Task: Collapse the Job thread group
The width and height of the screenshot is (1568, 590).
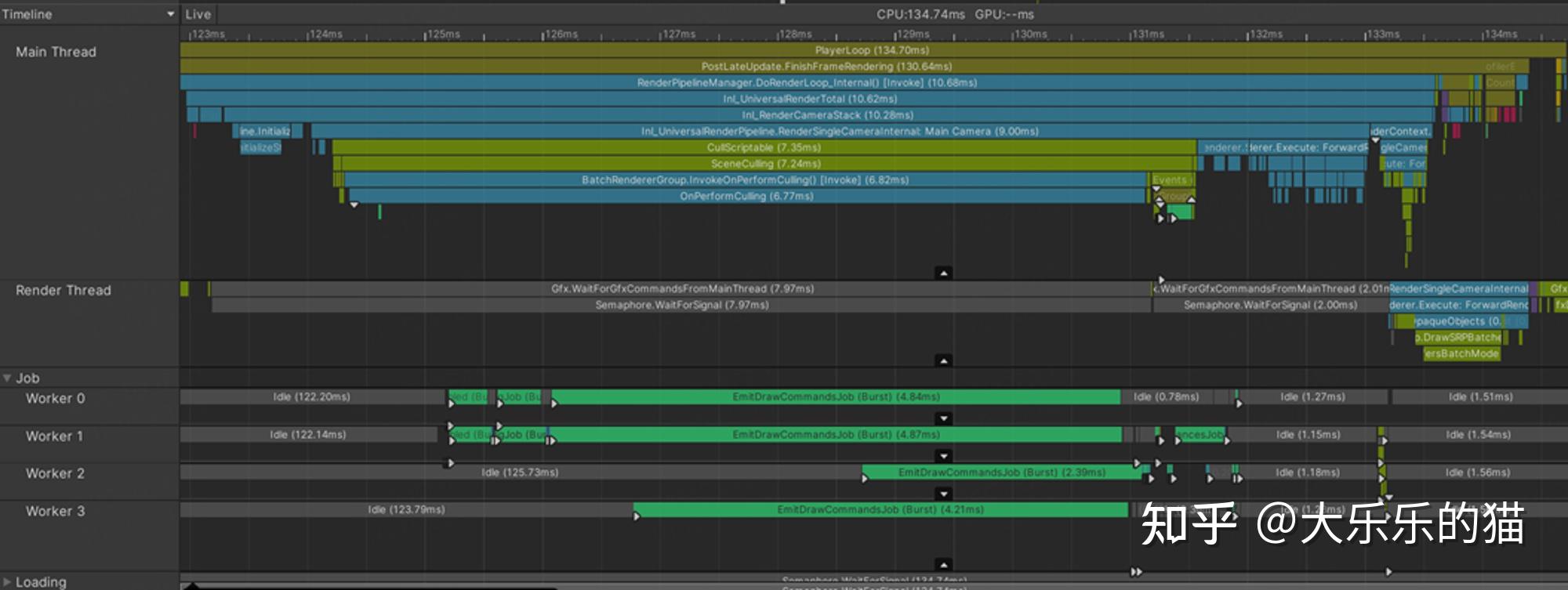Action: click(x=7, y=378)
